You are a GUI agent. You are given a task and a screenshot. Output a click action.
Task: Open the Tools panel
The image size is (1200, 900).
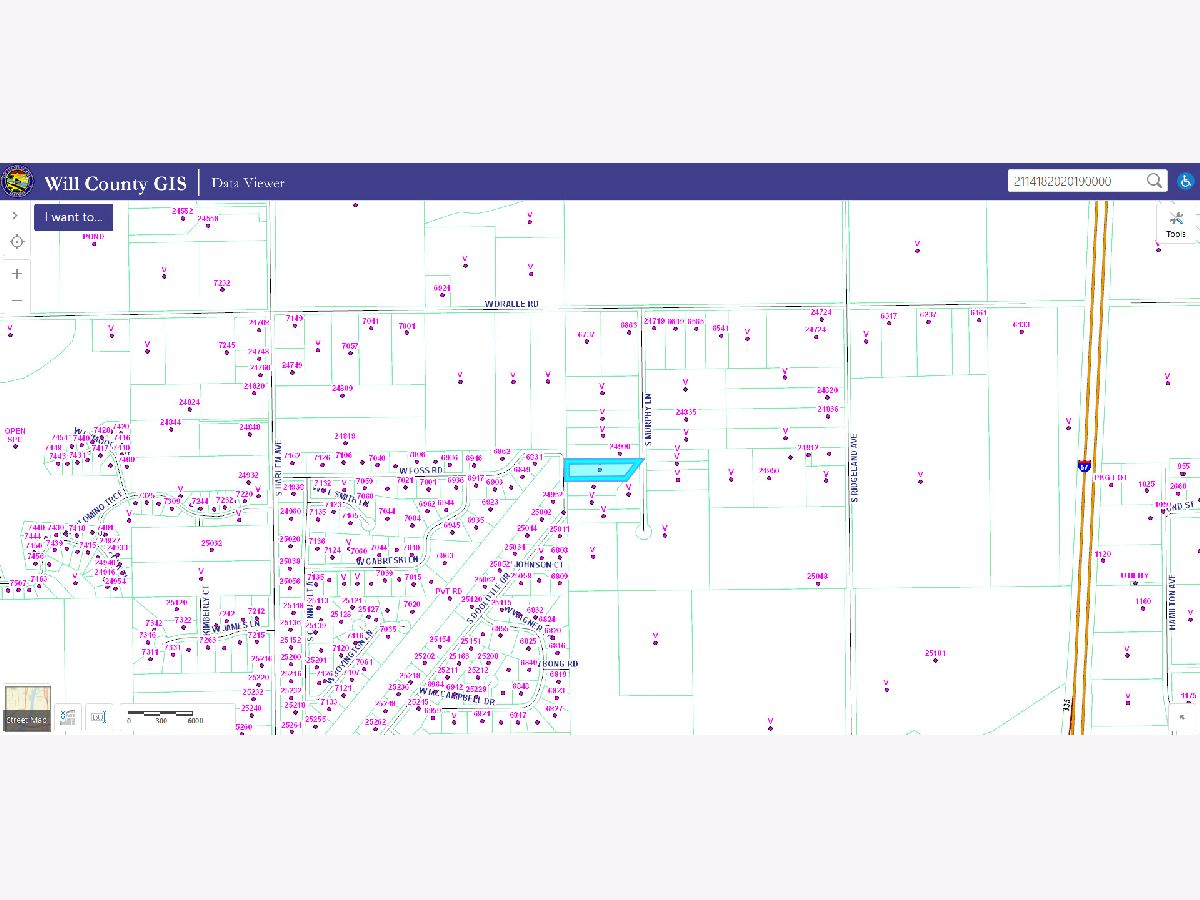[1175, 224]
